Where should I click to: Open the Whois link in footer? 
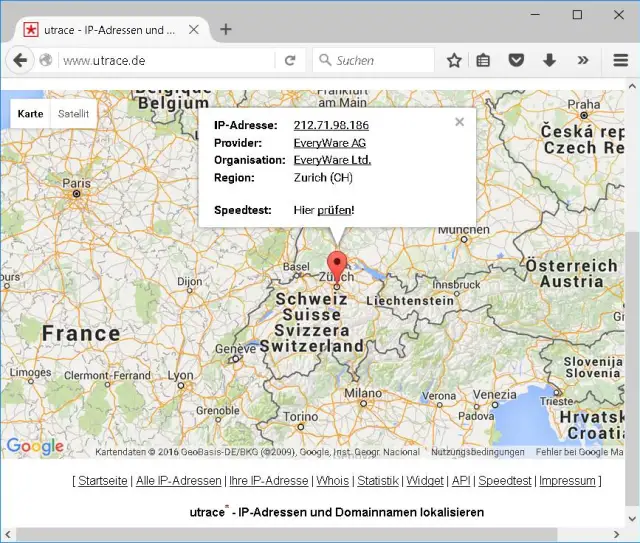click(x=333, y=481)
